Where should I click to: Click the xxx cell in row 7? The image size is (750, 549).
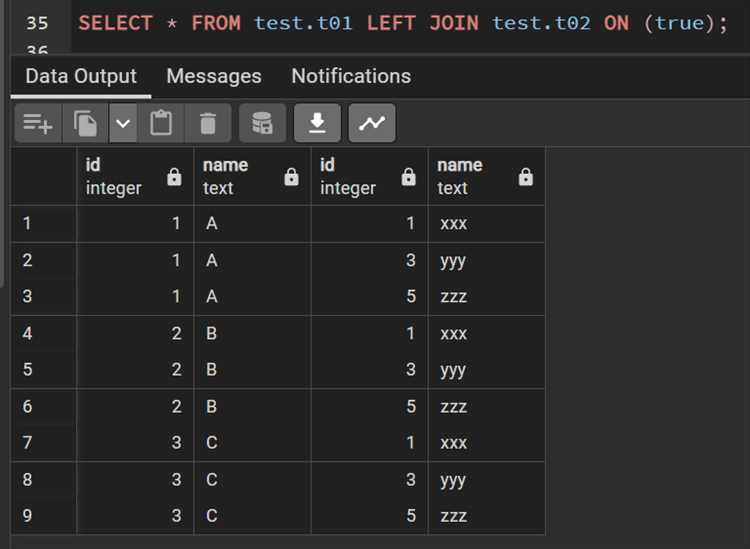click(486, 443)
